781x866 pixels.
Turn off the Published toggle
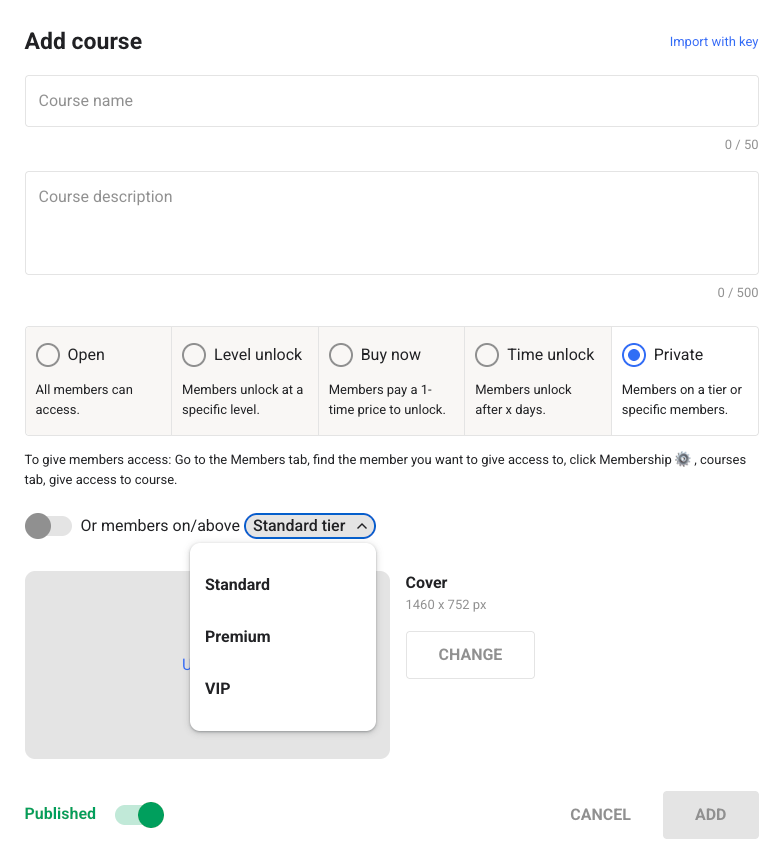coord(139,815)
